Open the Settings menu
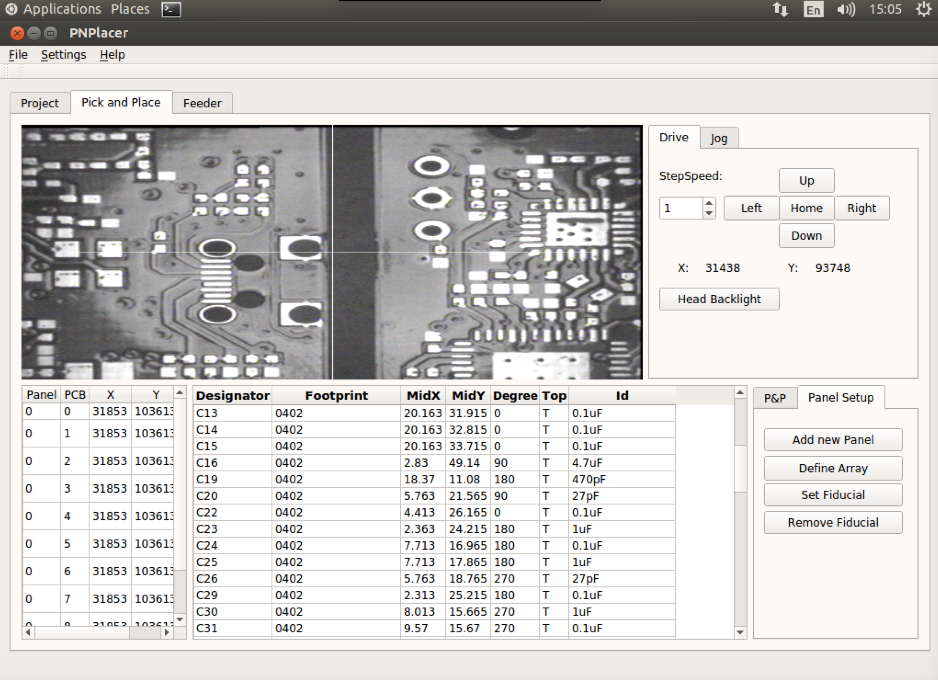938x680 pixels. click(x=63, y=55)
